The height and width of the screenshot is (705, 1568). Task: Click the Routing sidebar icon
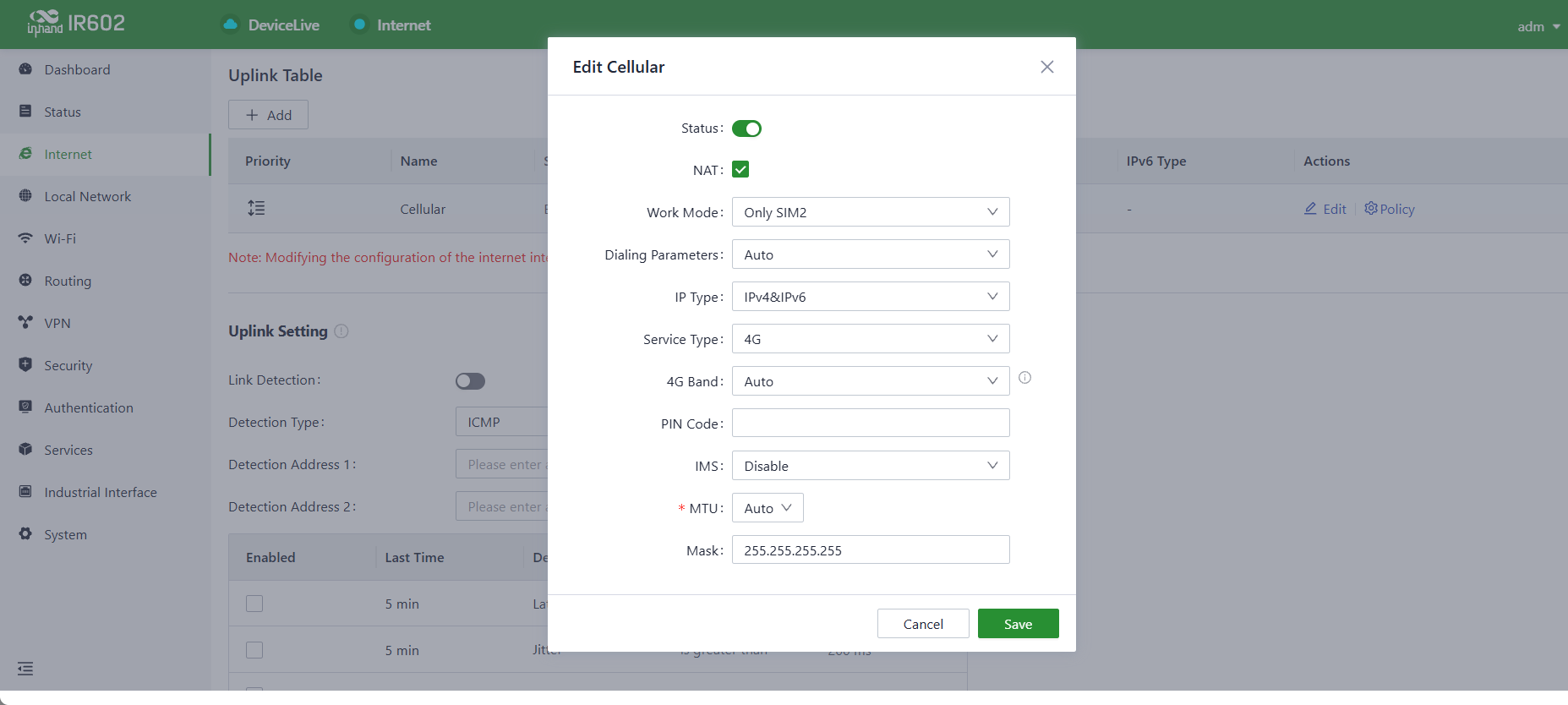pos(25,281)
